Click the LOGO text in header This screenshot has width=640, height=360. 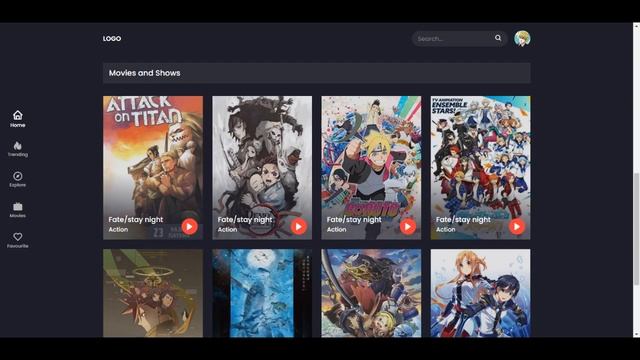click(x=112, y=38)
